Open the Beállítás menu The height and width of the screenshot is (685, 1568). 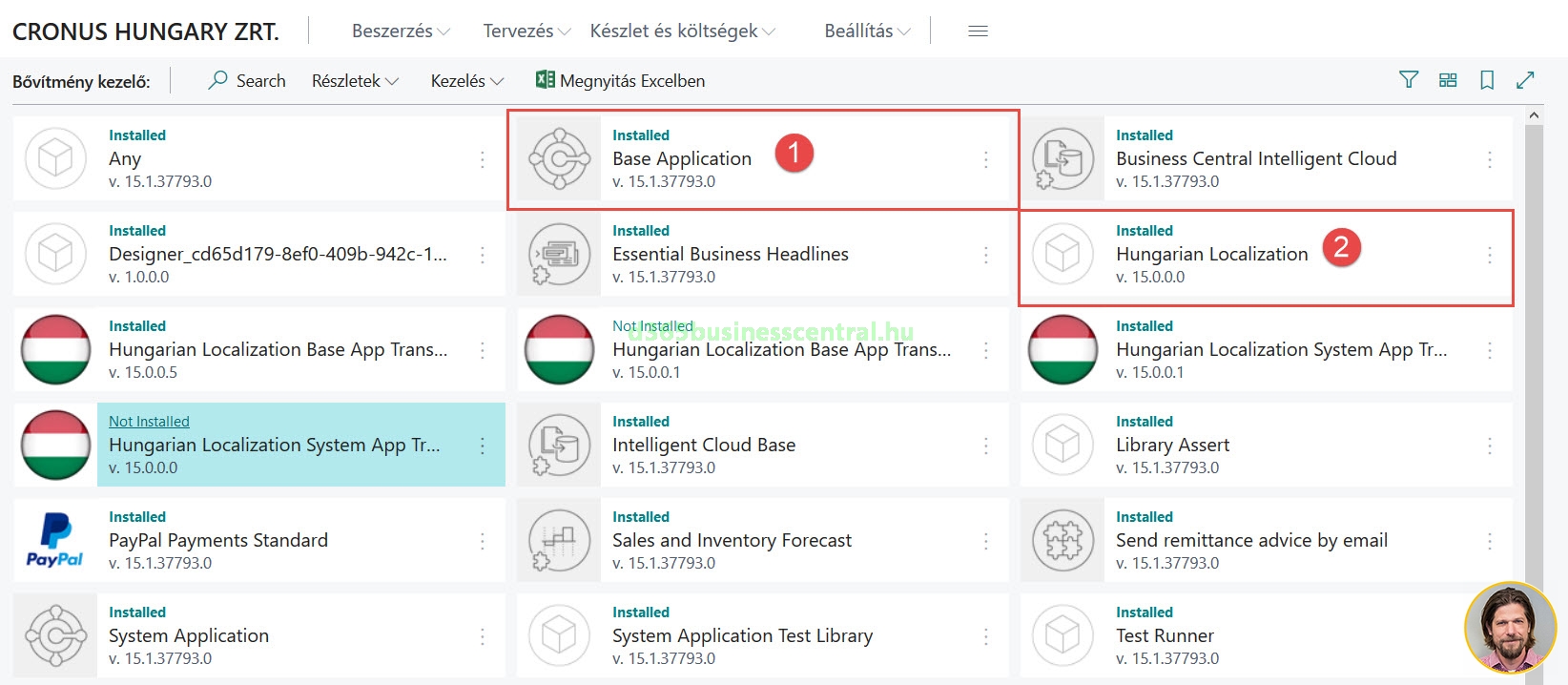(866, 31)
